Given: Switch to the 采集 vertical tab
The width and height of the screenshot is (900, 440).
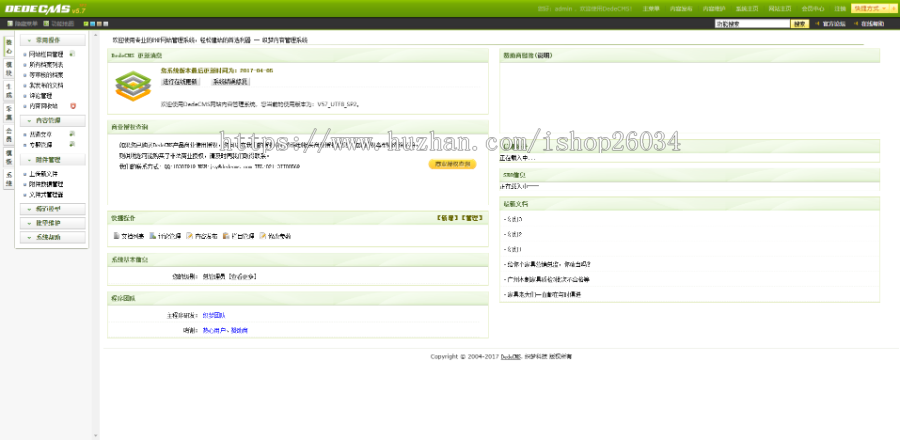Looking at the screenshot, I should pyautogui.click(x=9, y=112).
